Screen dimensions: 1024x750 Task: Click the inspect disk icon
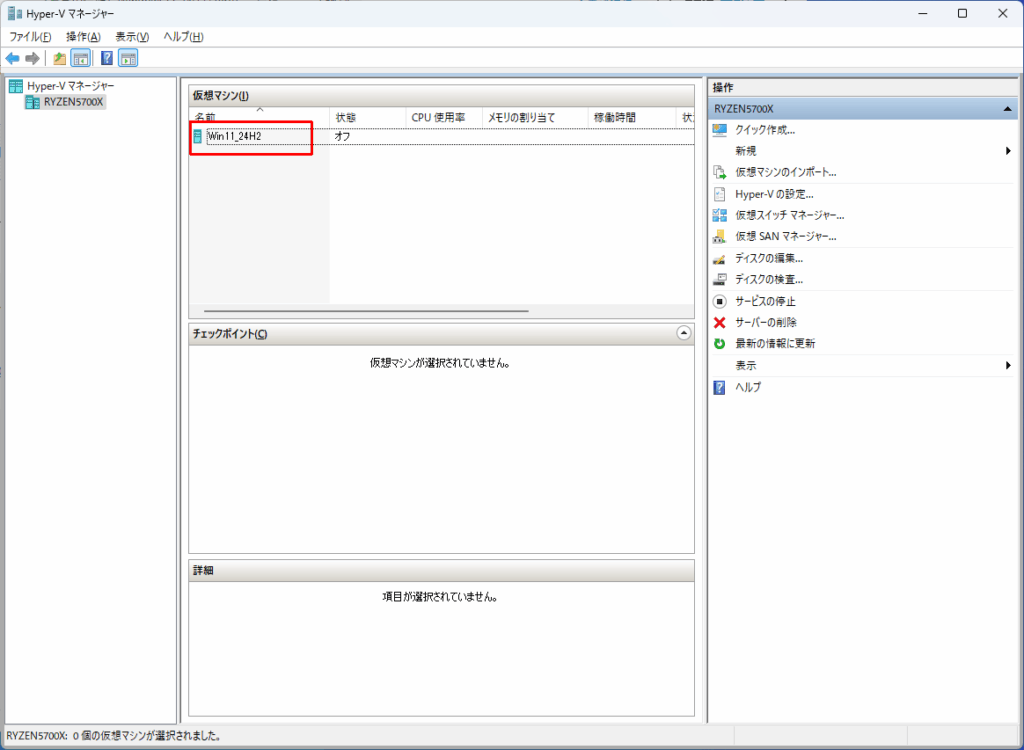720,280
